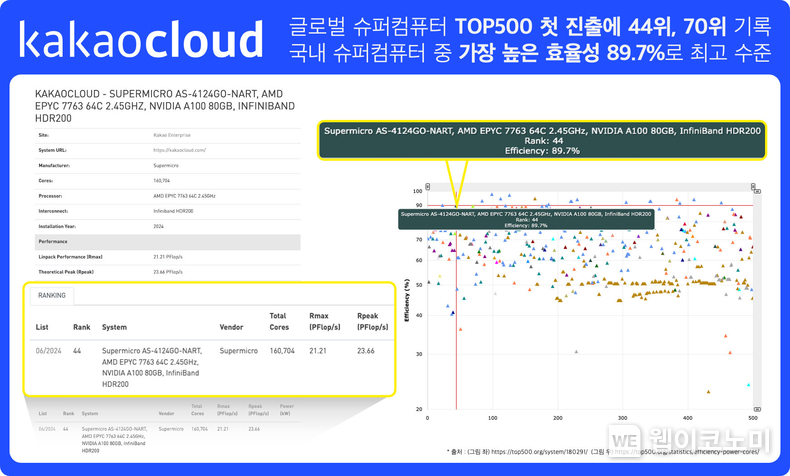The width and height of the screenshot is (790, 476).
Task: Click Supermicro in the ranking table's Vendor column
Action: click(238, 351)
